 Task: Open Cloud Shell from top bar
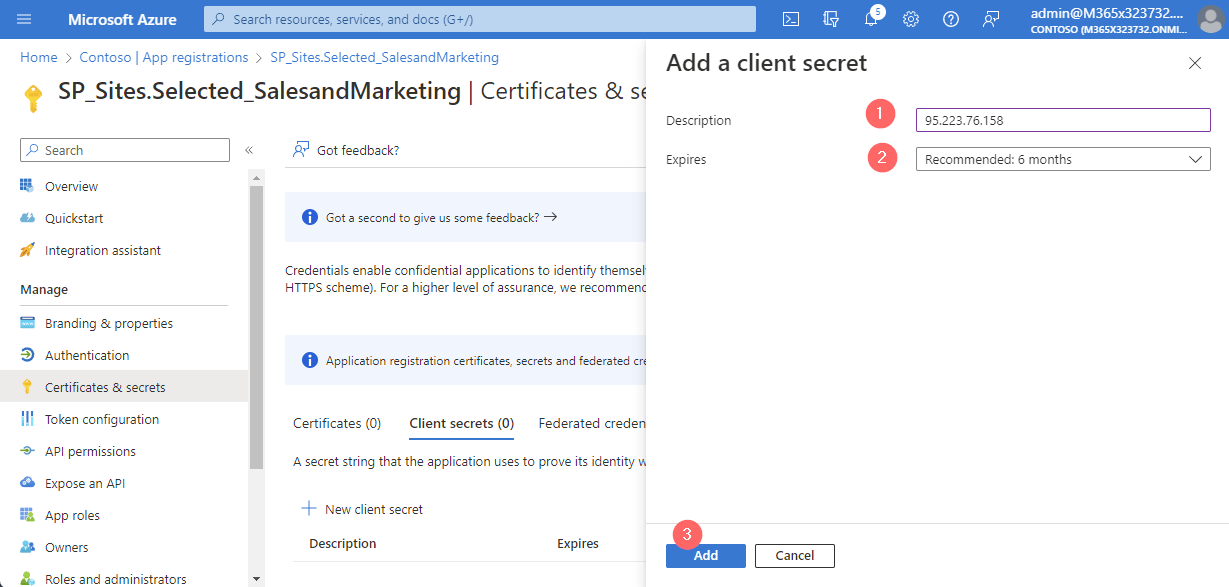(791, 19)
